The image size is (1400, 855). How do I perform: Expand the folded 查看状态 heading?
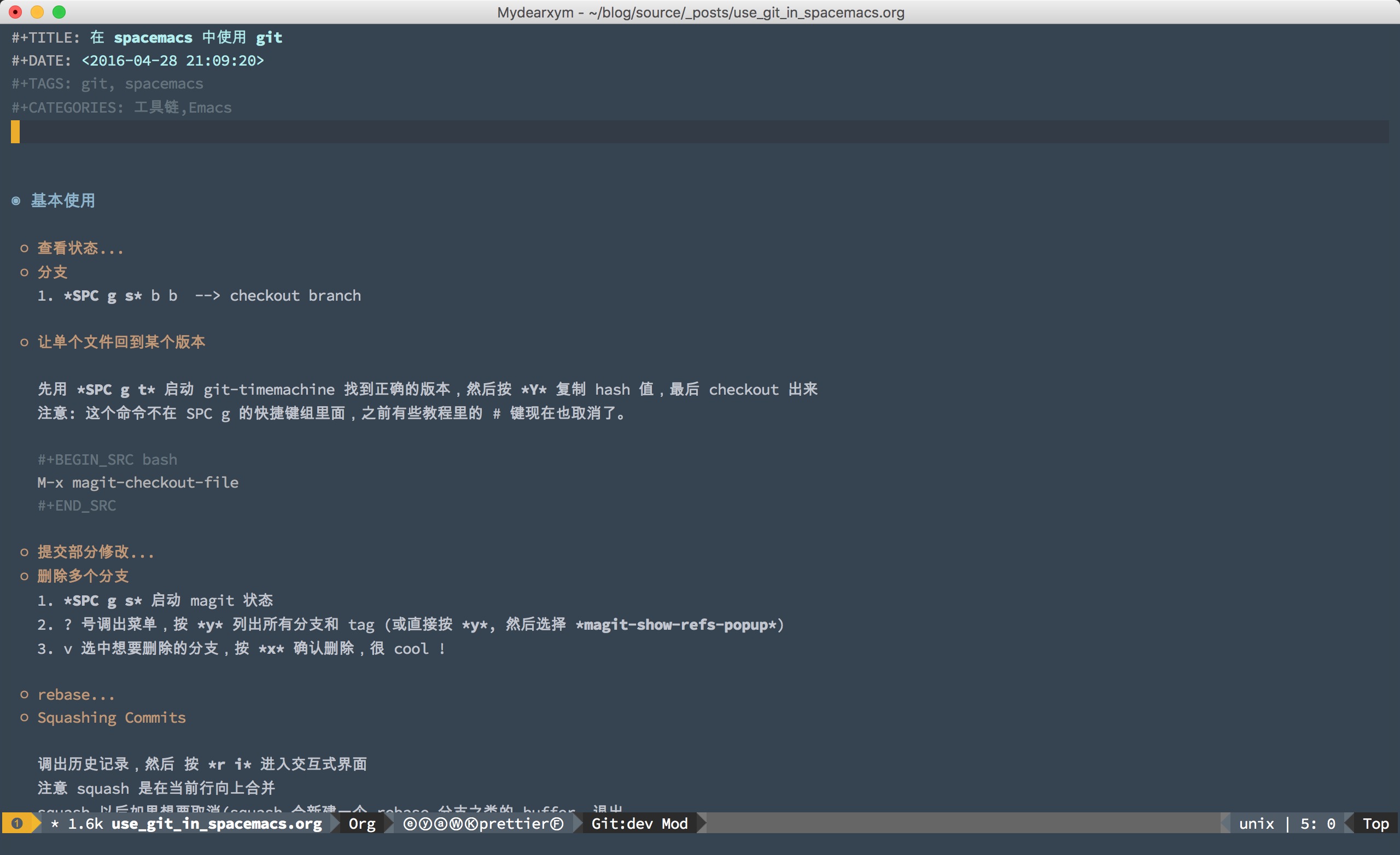point(79,248)
